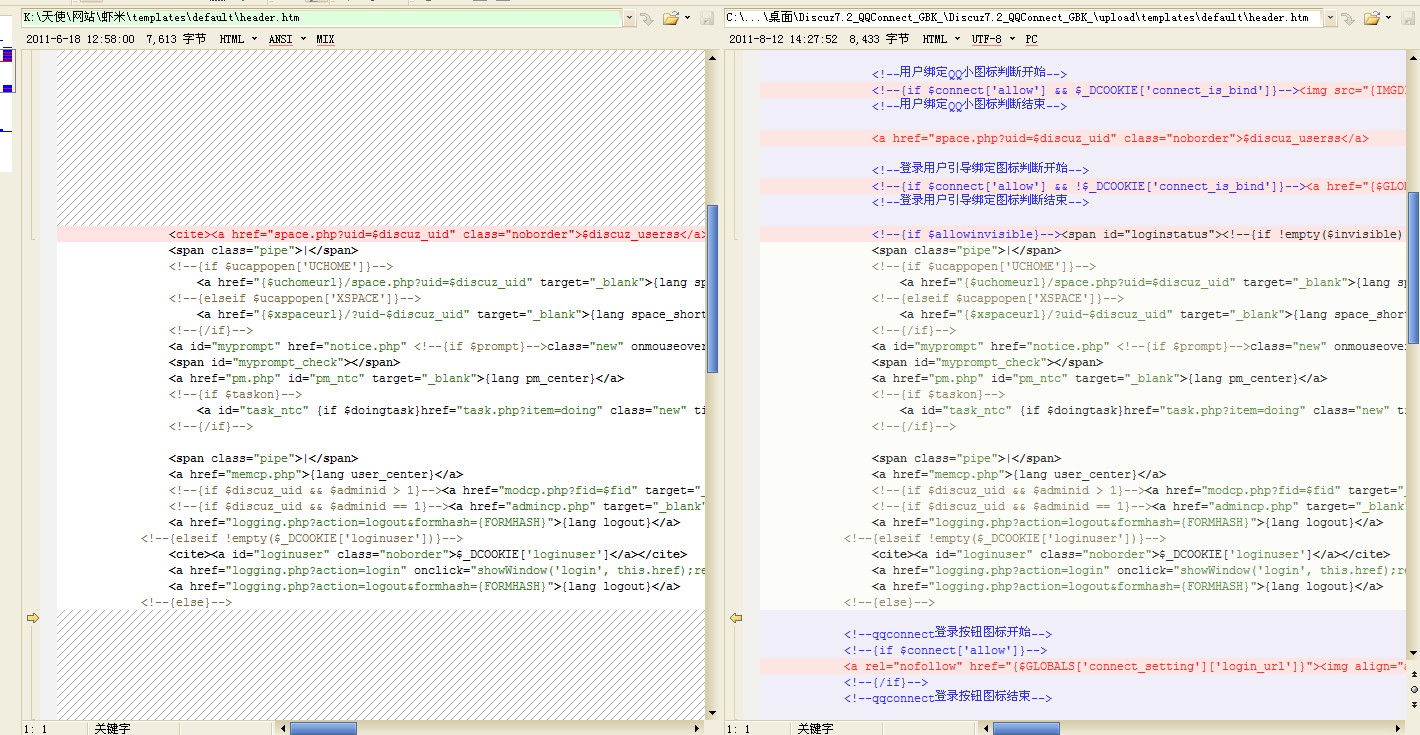
Task: Click the round current-difference button by right scrollbar
Action: pos(1413,689)
